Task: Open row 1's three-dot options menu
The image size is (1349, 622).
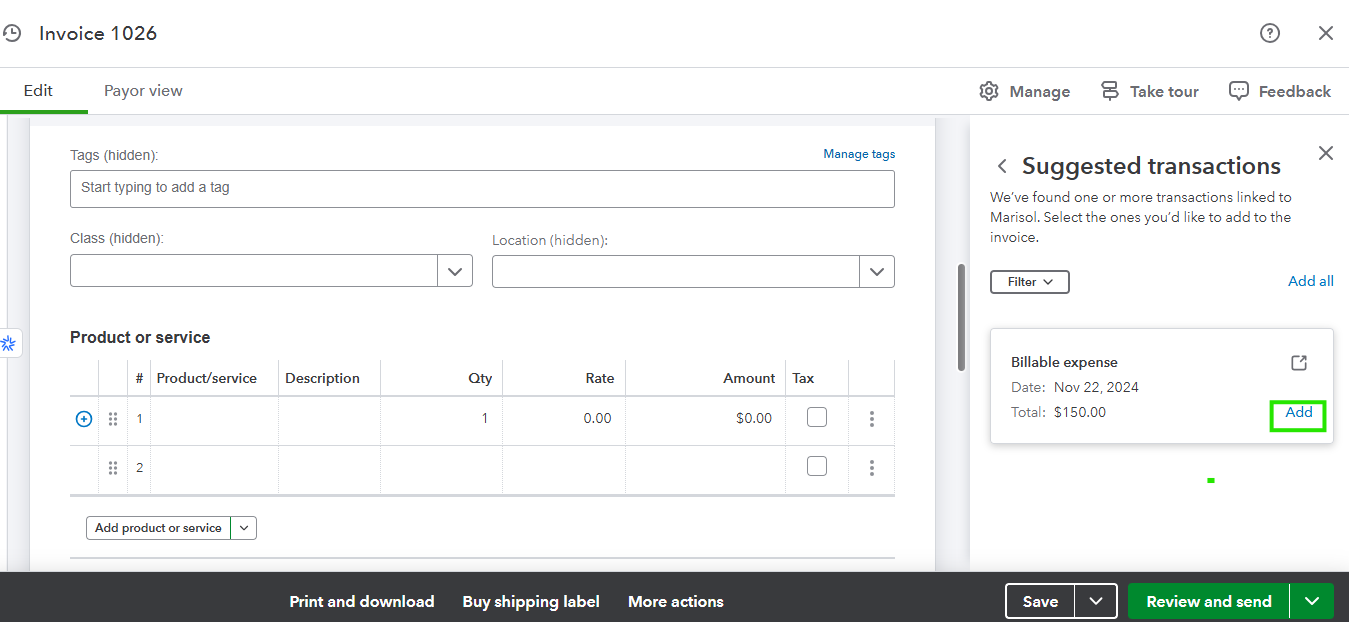Action: click(871, 418)
